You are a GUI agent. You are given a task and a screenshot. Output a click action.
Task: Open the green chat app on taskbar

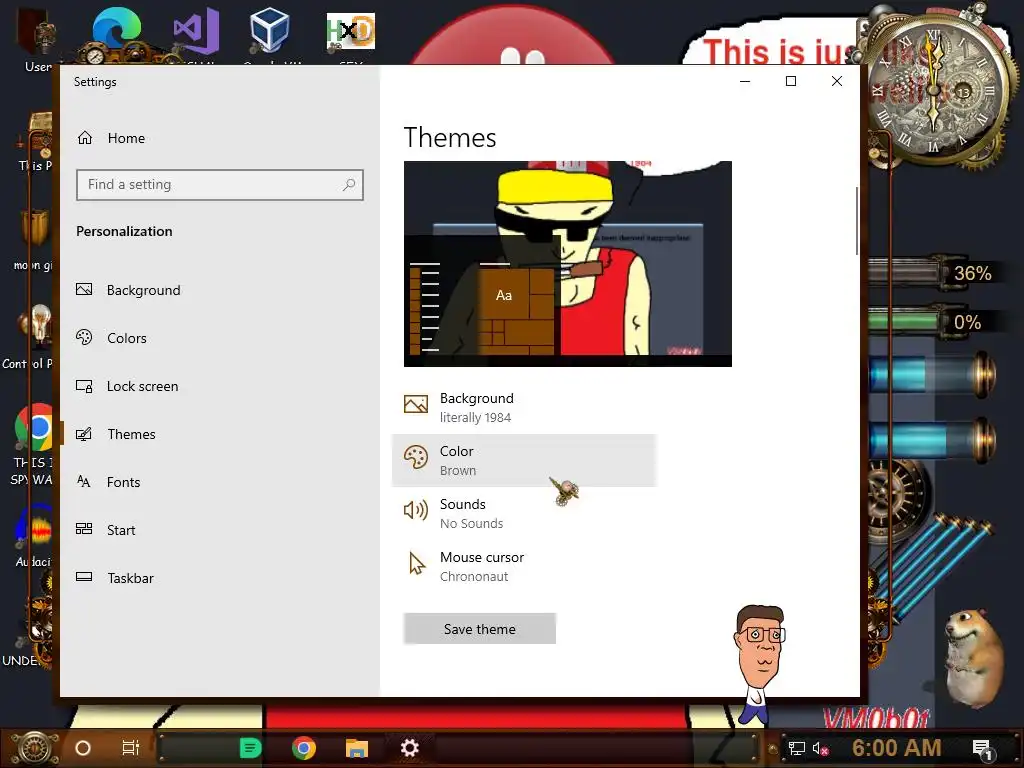click(250, 748)
